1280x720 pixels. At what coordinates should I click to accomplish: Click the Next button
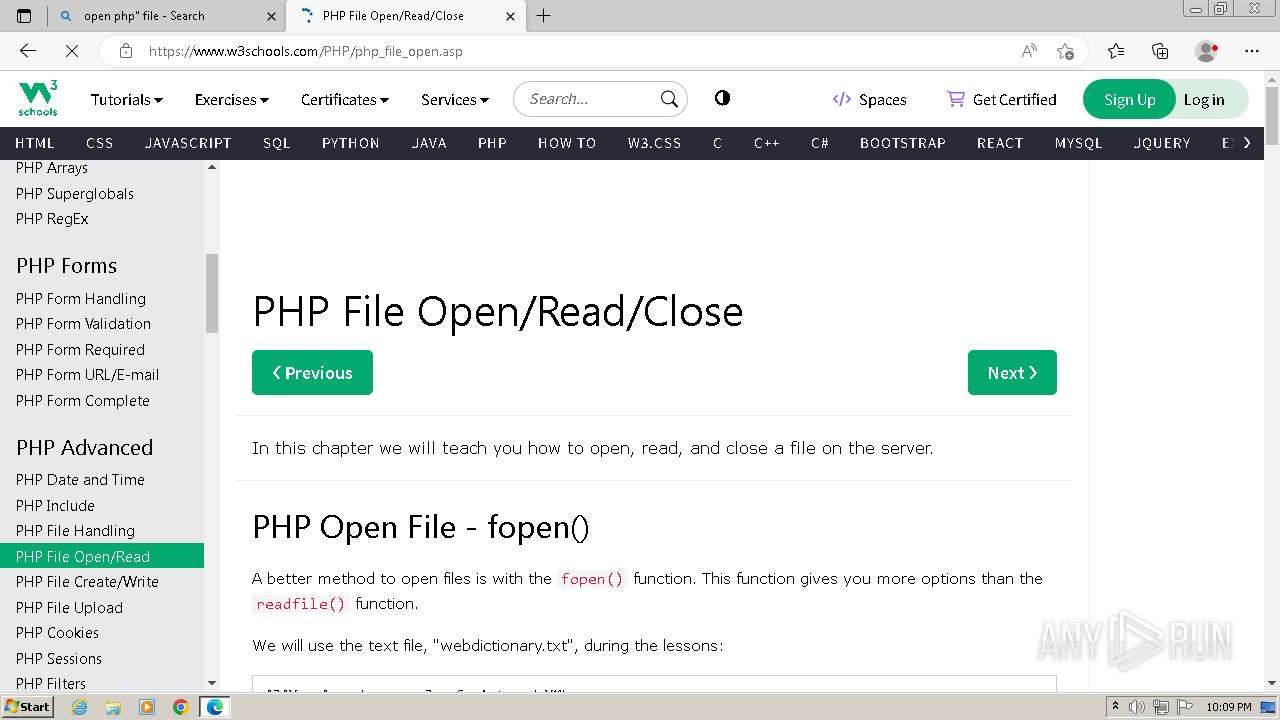1012,372
